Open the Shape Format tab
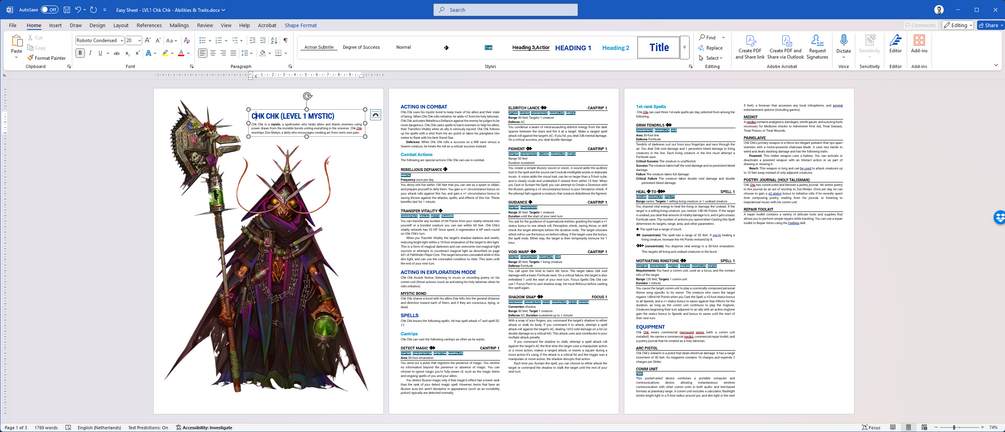Viewport: 1005px width, 432px height. 301,25
